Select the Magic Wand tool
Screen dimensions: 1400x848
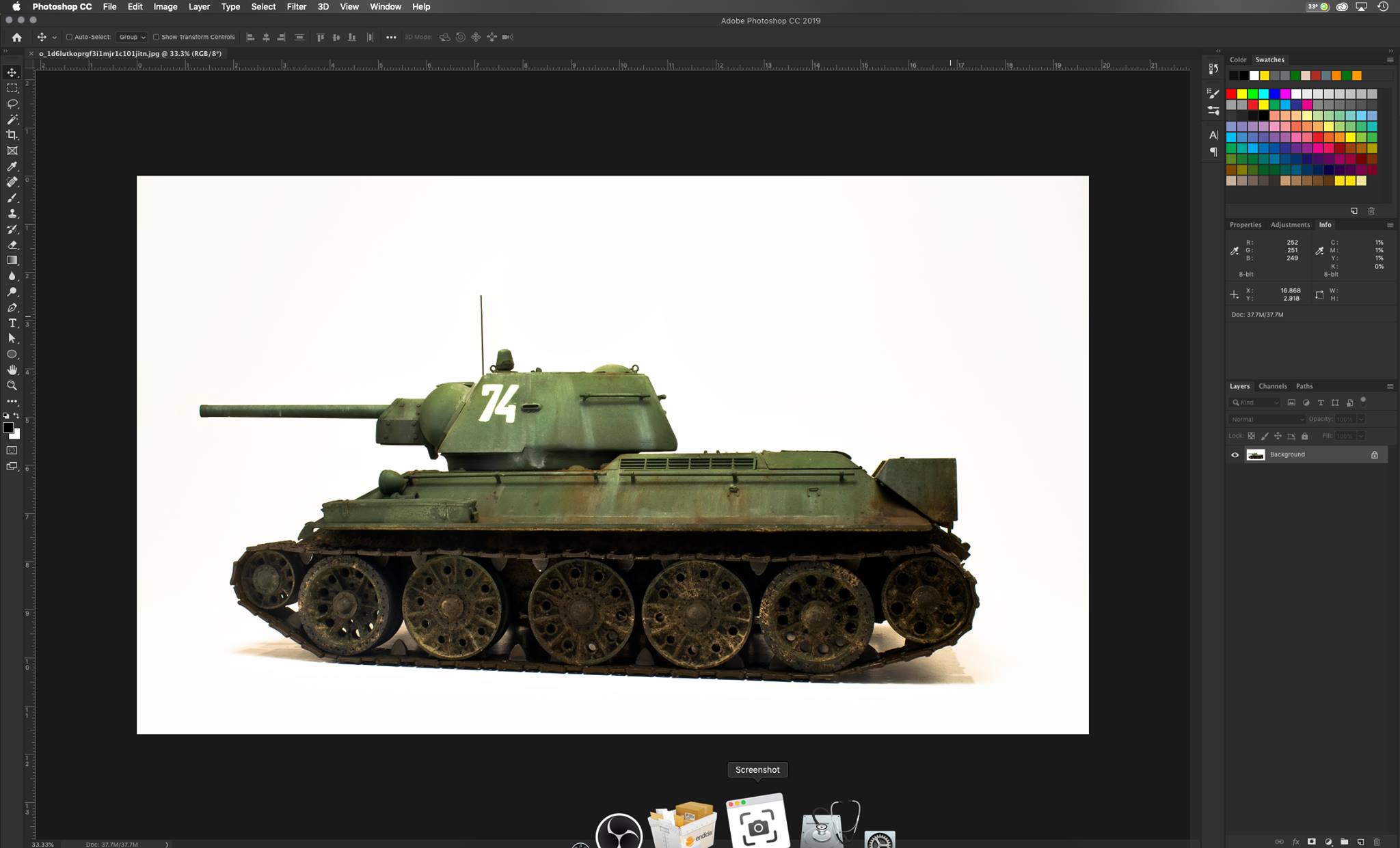pyautogui.click(x=12, y=120)
